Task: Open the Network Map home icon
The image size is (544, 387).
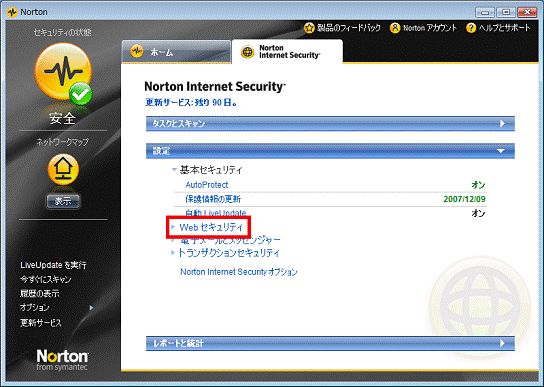Action: pyautogui.click(x=63, y=169)
